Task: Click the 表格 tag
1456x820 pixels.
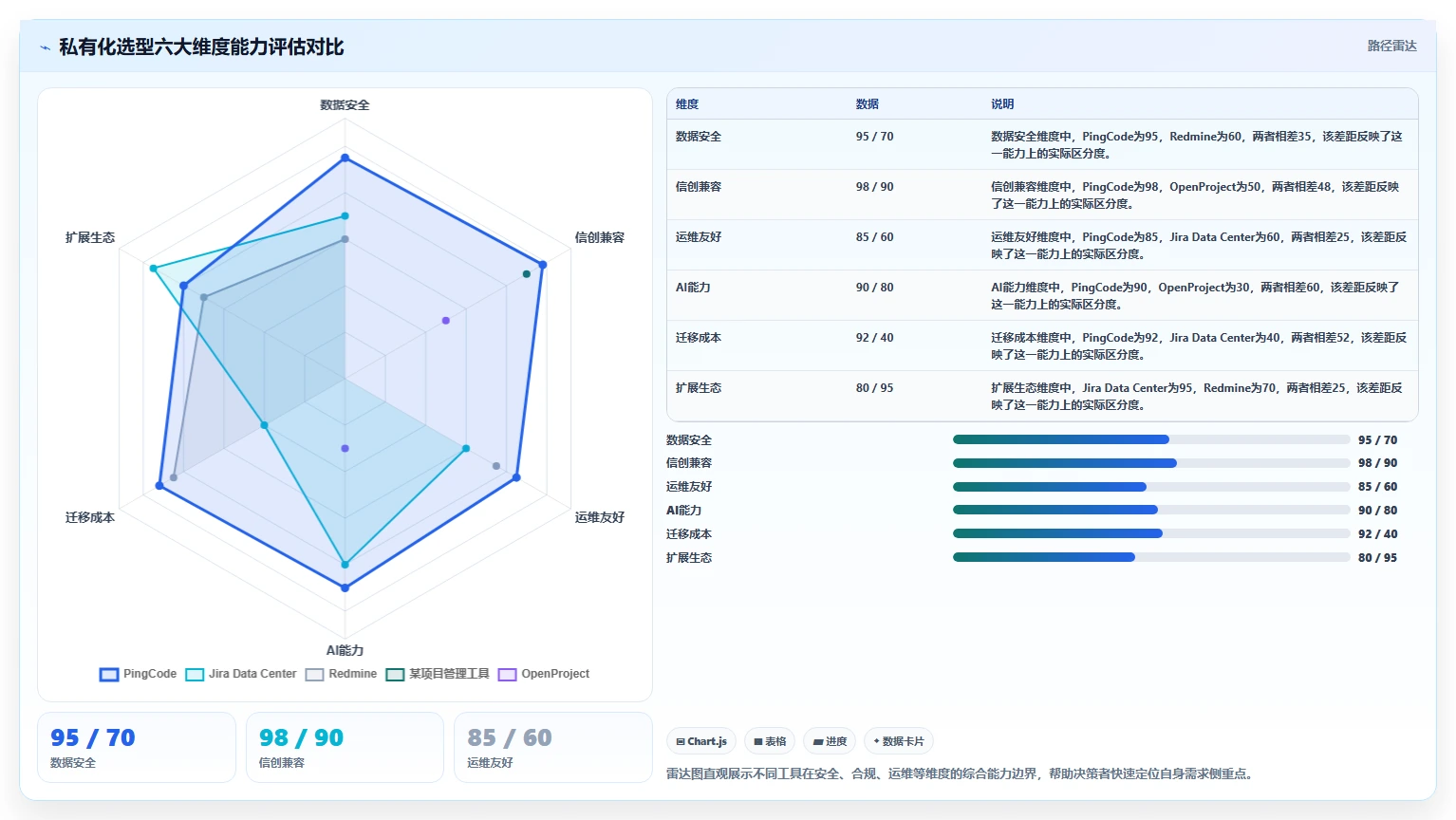Action: pos(770,741)
